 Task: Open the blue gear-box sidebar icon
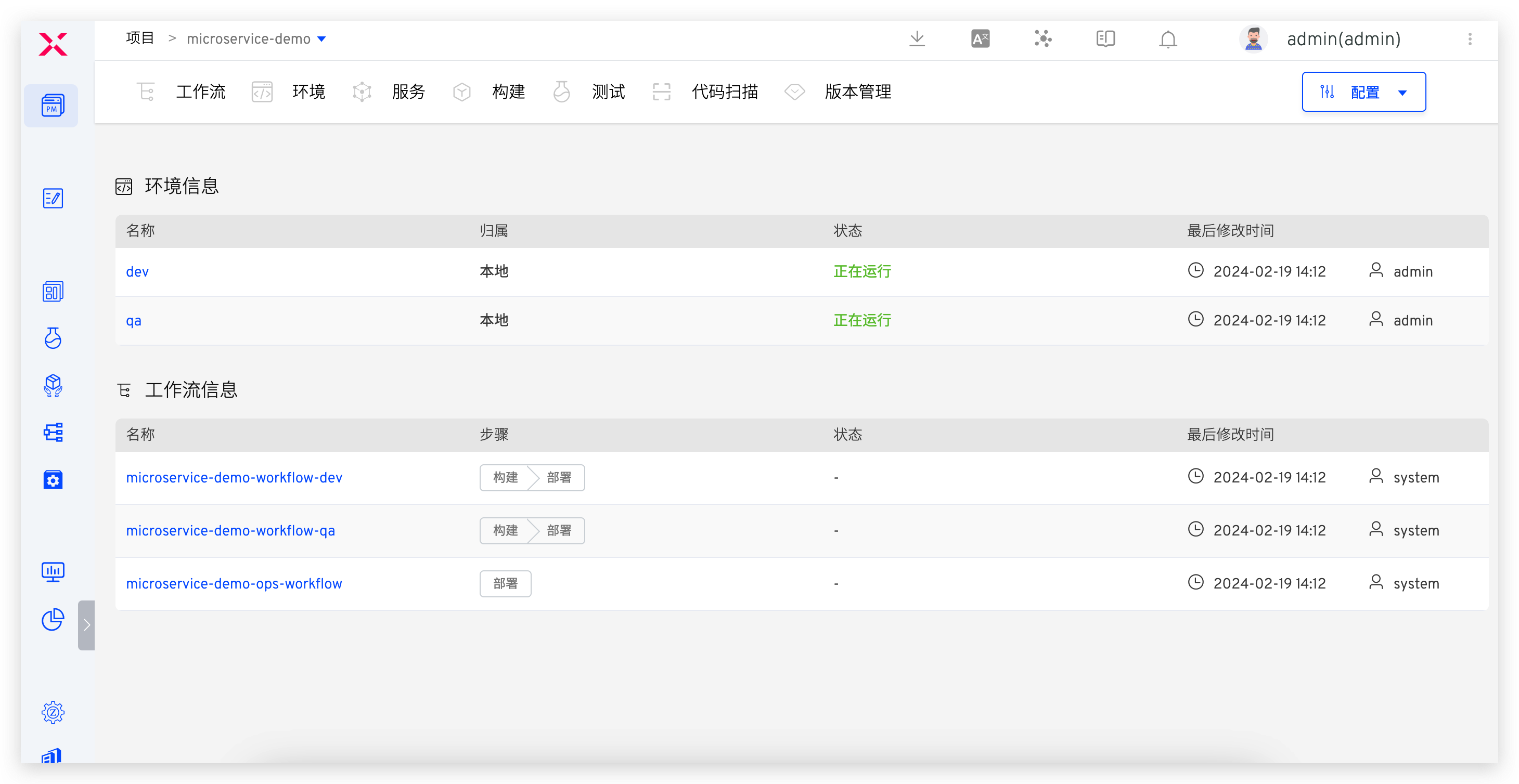[x=53, y=480]
